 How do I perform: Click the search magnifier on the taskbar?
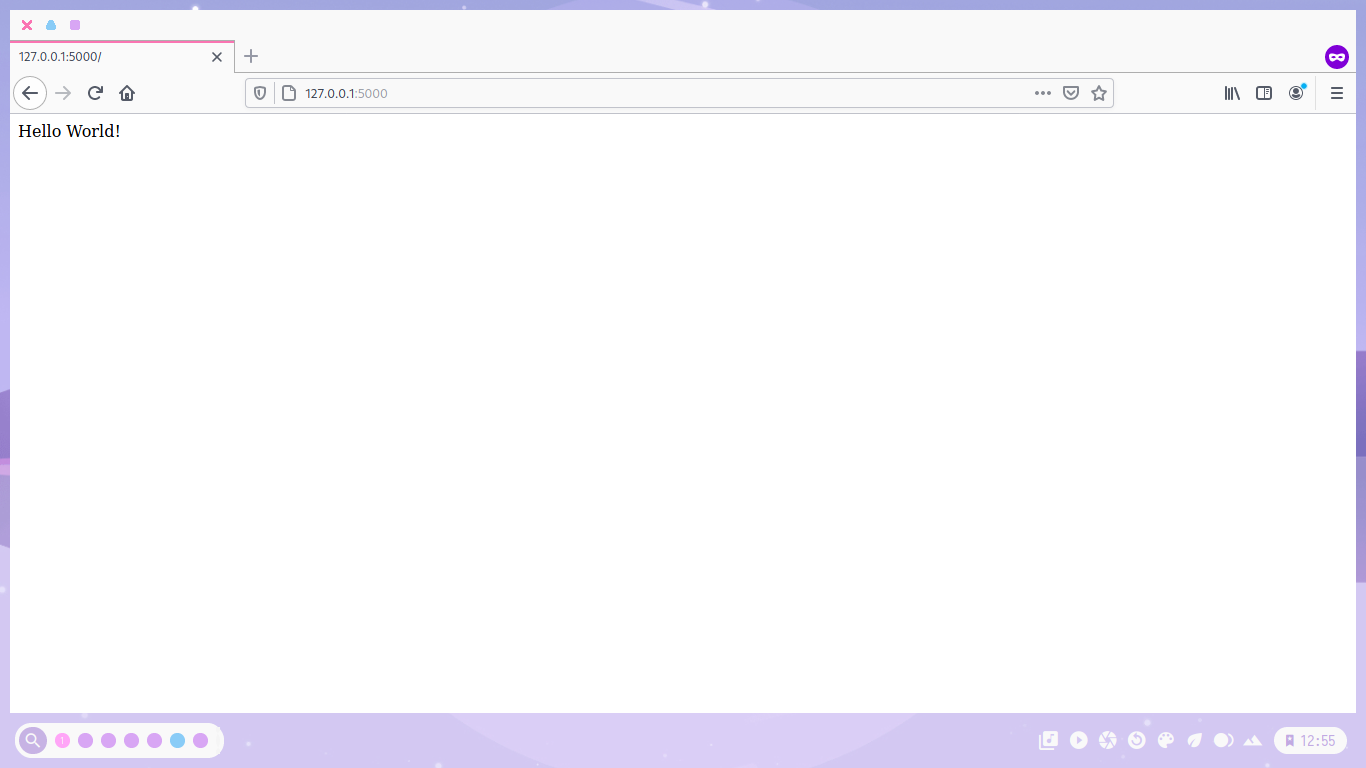pos(33,740)
